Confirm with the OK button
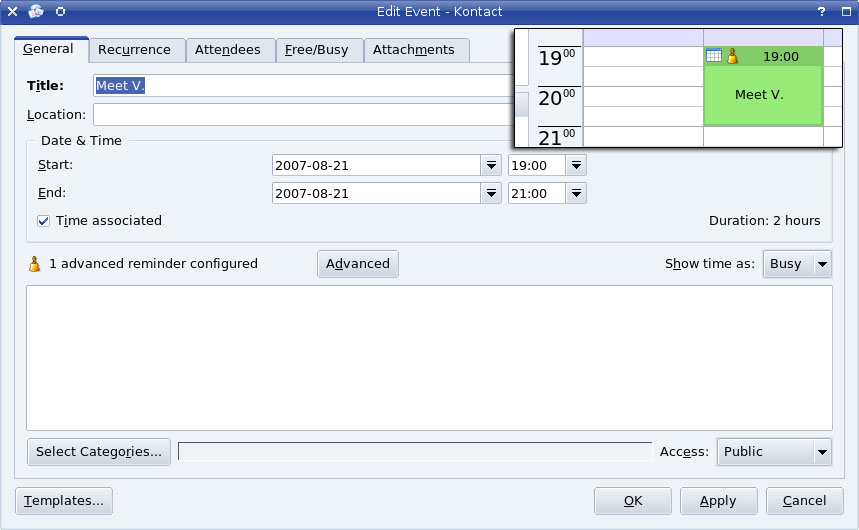The image size is (859, 530). pos(633,501)
